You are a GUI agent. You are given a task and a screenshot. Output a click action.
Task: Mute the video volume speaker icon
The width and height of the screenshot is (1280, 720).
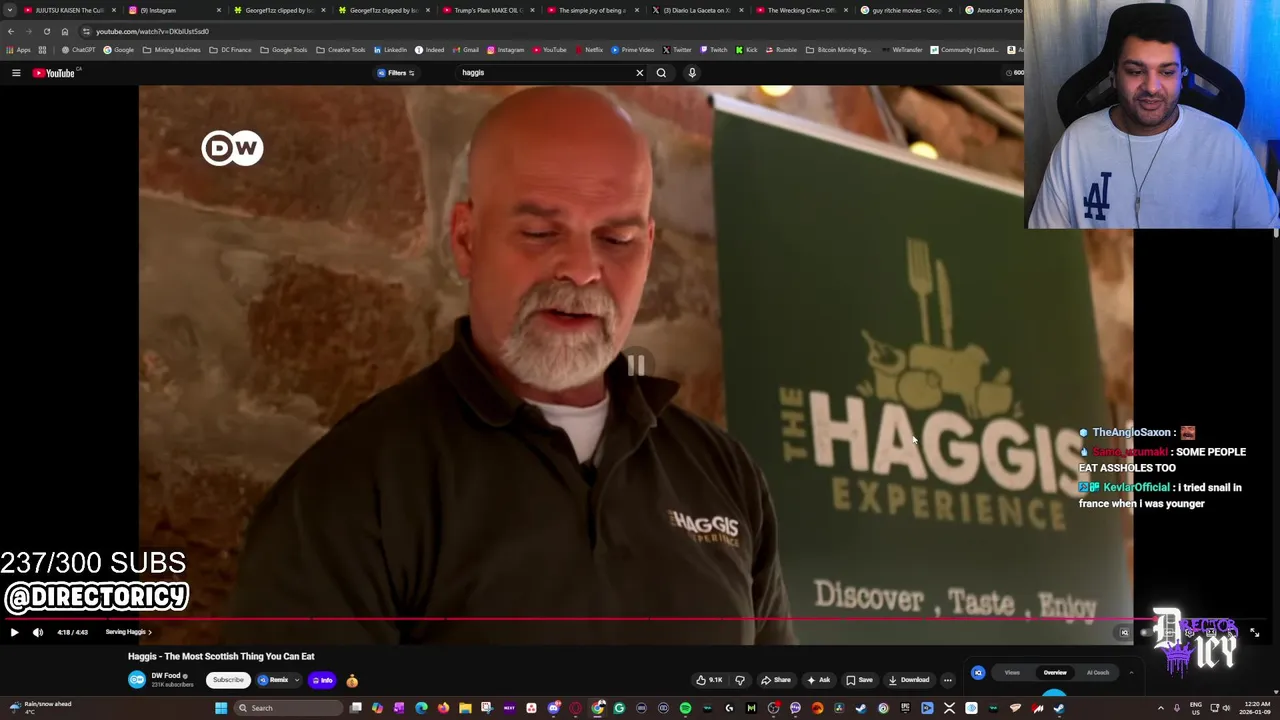click(x=38, y=632)
